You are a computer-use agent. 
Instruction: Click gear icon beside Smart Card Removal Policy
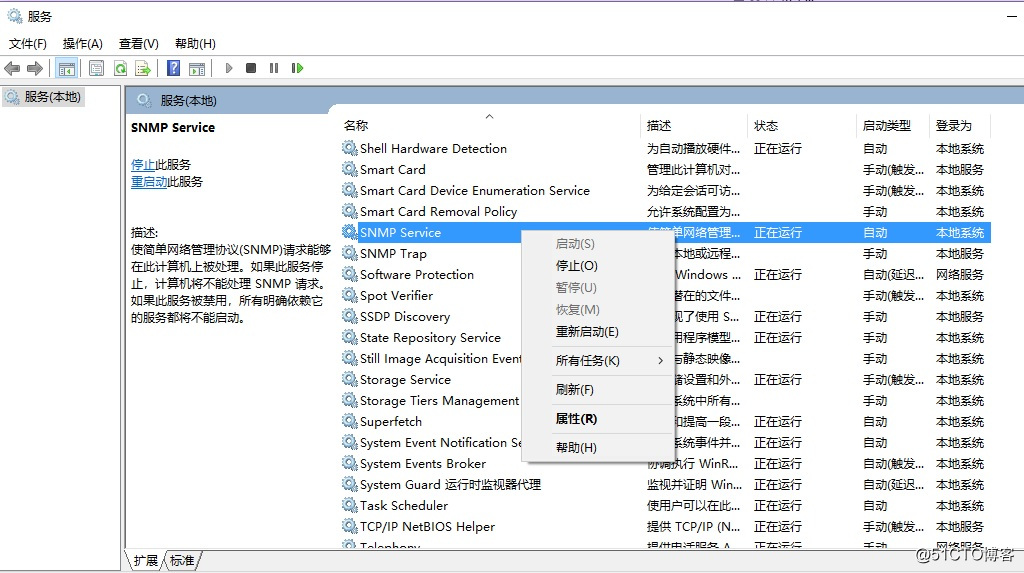349,211
